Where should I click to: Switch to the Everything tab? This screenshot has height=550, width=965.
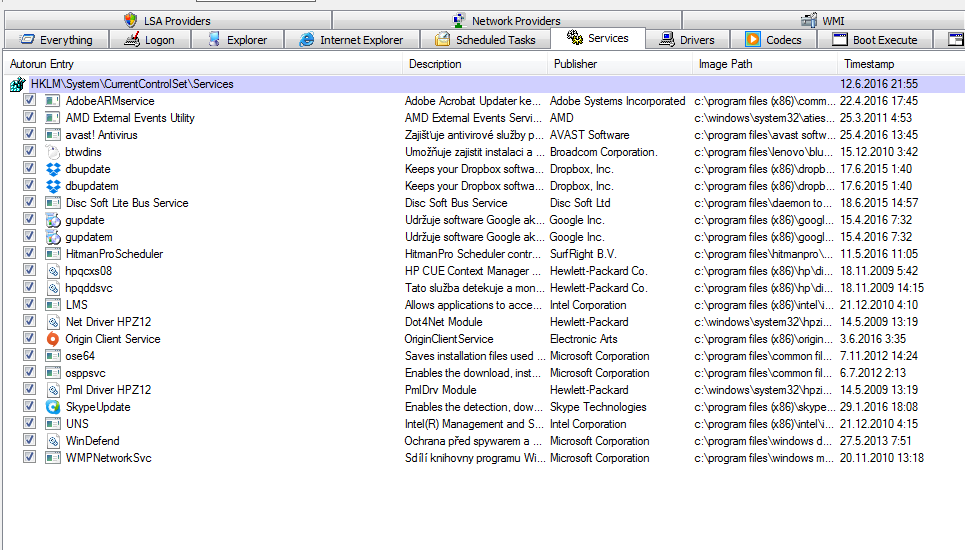click(57, 40)
